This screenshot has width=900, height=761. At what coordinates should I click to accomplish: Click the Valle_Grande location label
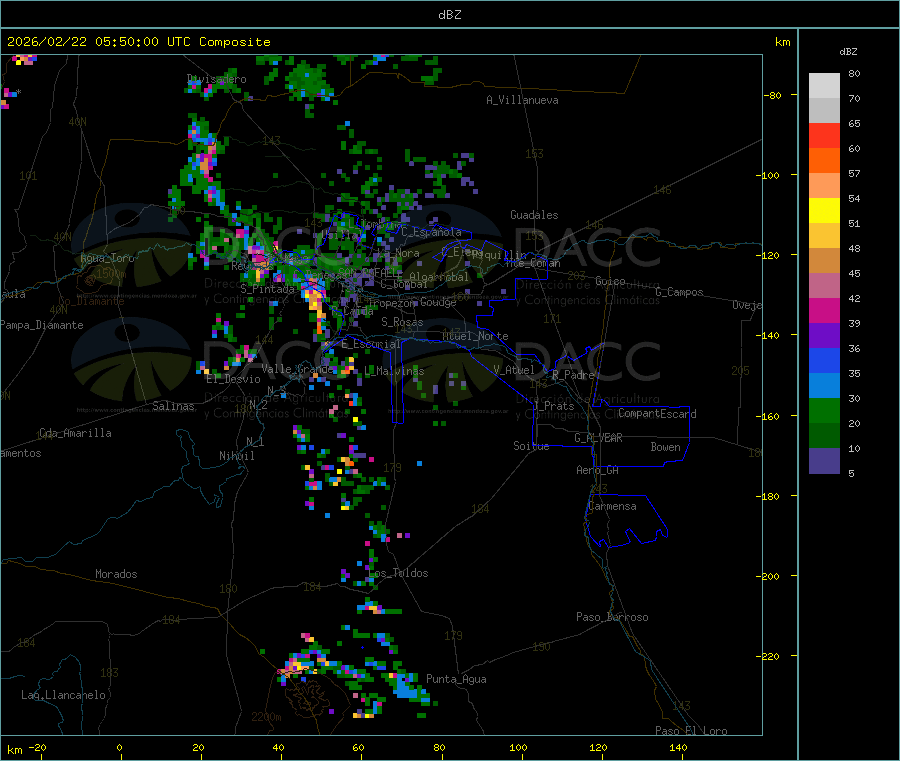coord(298,369)
